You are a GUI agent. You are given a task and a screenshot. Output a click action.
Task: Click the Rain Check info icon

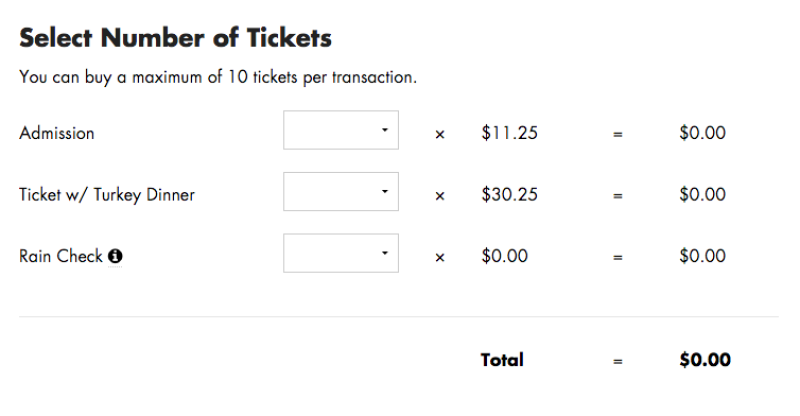click(115, 256)
